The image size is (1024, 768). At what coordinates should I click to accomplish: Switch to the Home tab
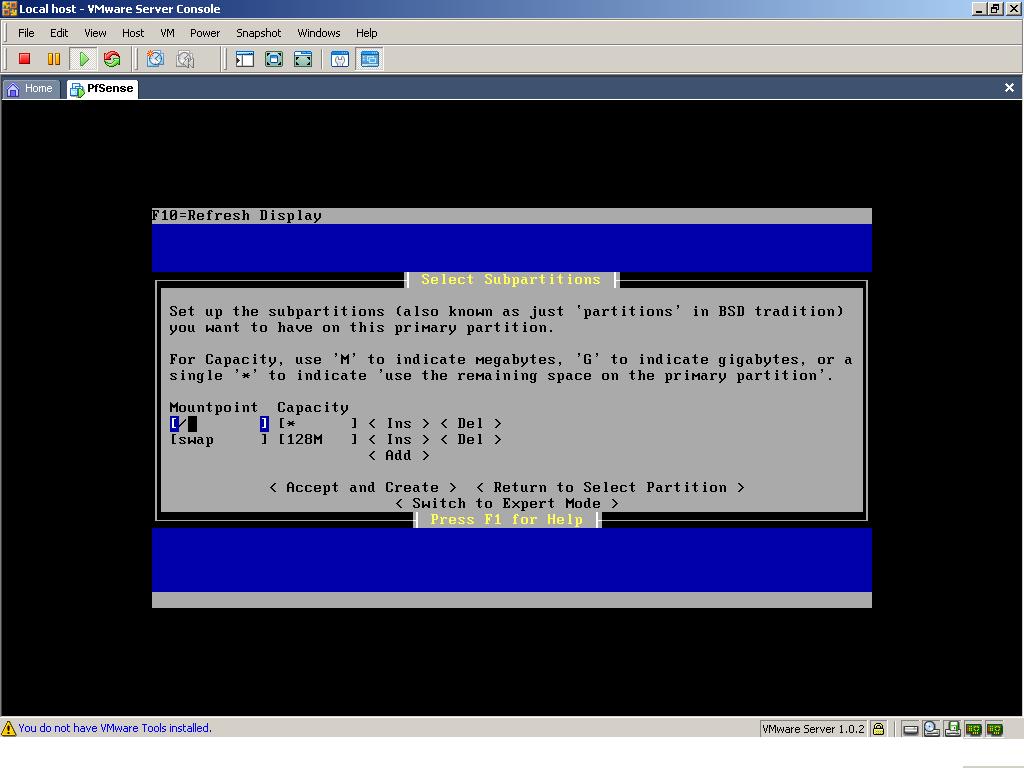(x=31, y=88)
